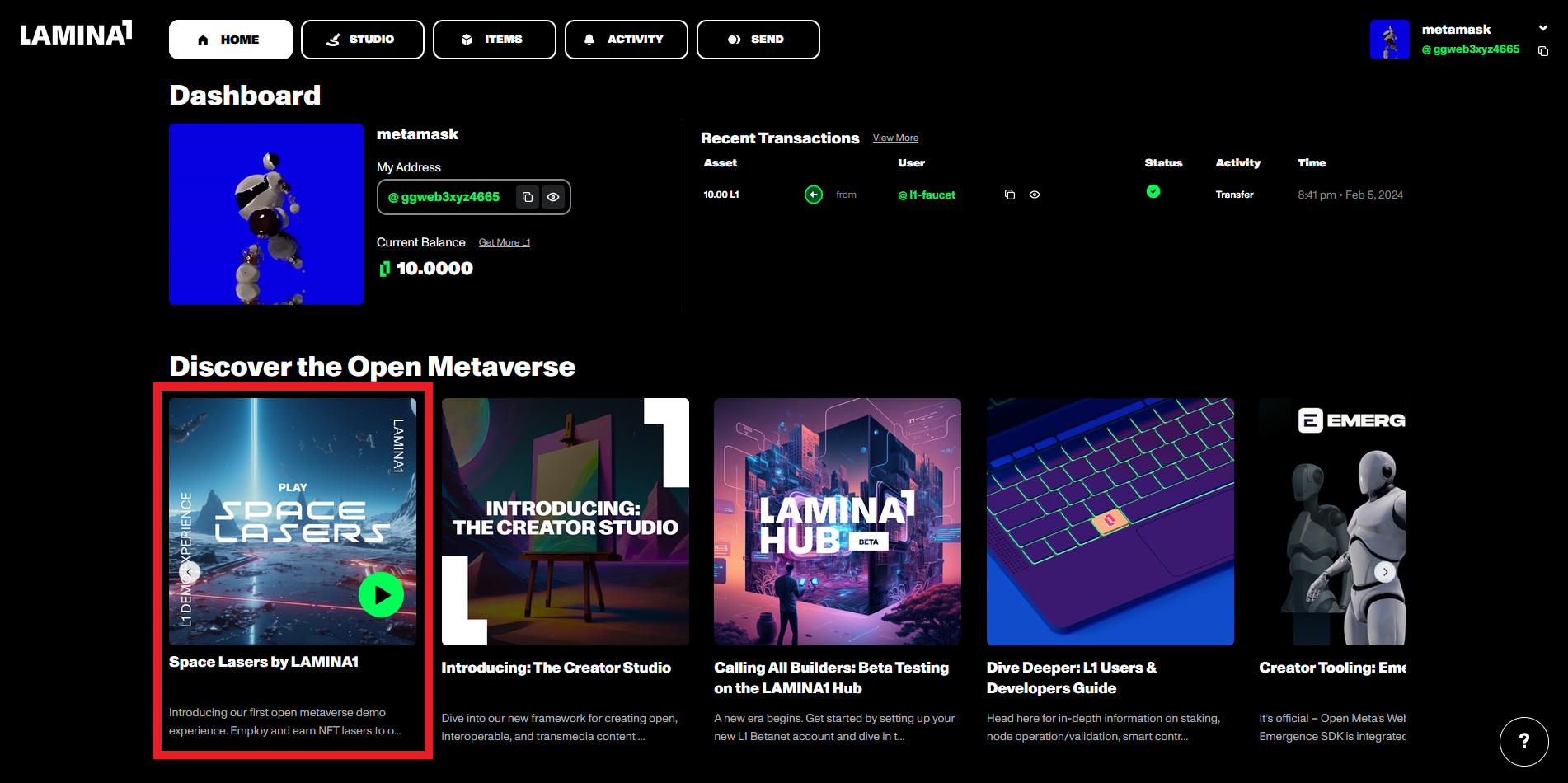The width and height of the screenshot is (1568, 783).
Task: Click the View More transactions link
Action: point(895,138)
